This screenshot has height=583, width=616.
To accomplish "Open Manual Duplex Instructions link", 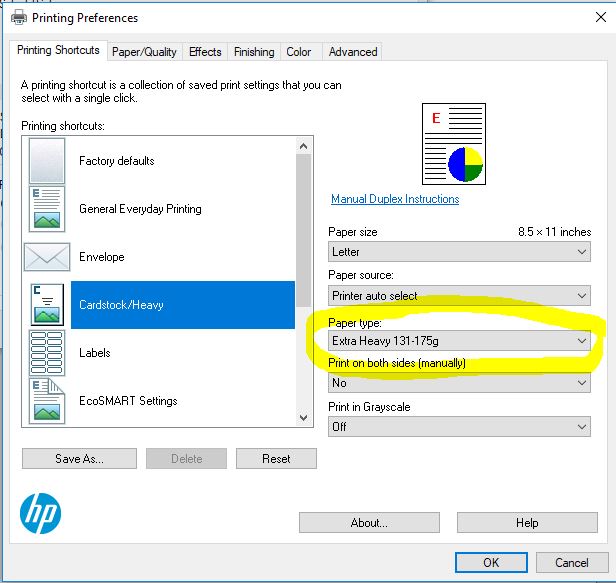I will click(x=395, y=199).
